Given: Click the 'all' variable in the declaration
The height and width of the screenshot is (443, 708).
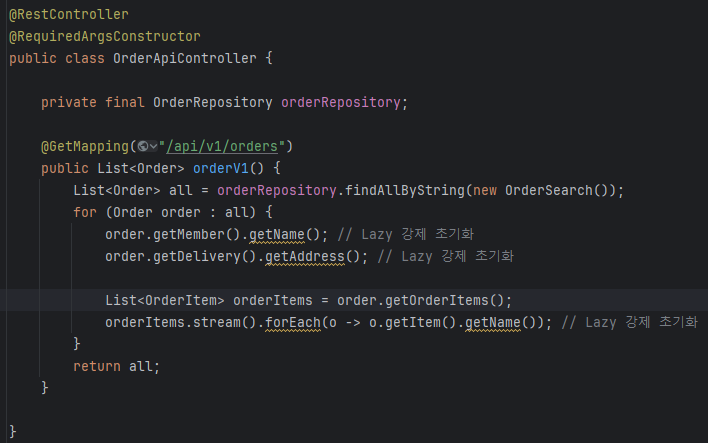Looking at the screenshot, I should (181, 191).
